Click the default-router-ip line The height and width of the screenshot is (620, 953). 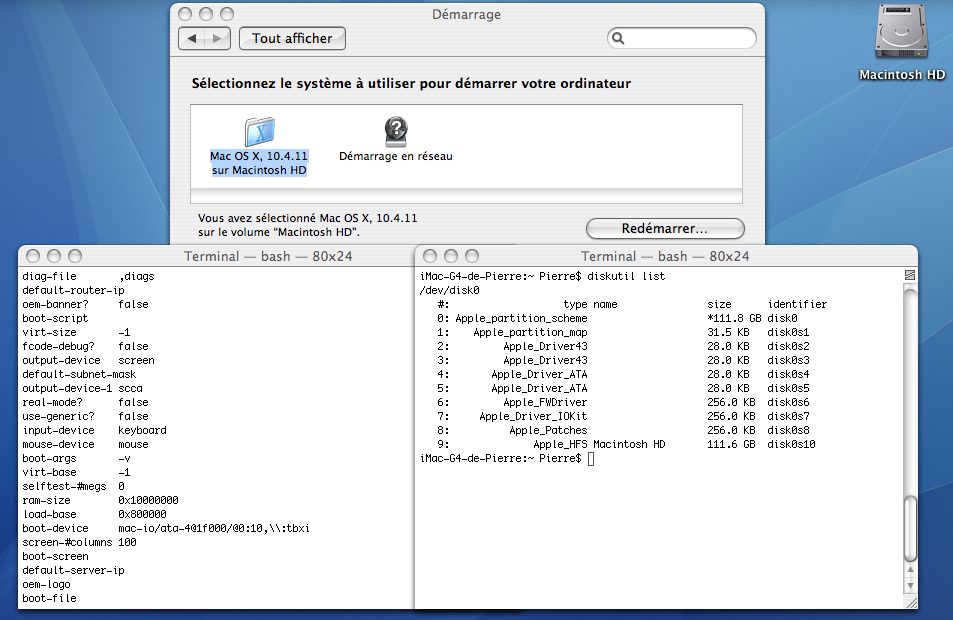coord(74,290)
